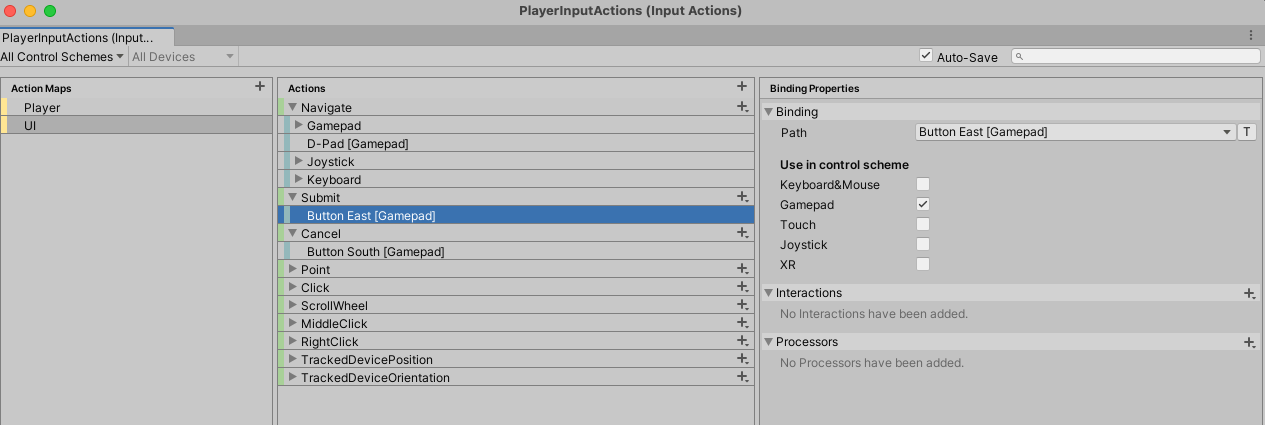The width and height of the screenshot is (1265, 425).
Task: Select the Joystick binding row
Action: pyautogui.click(x=516, y=161)
